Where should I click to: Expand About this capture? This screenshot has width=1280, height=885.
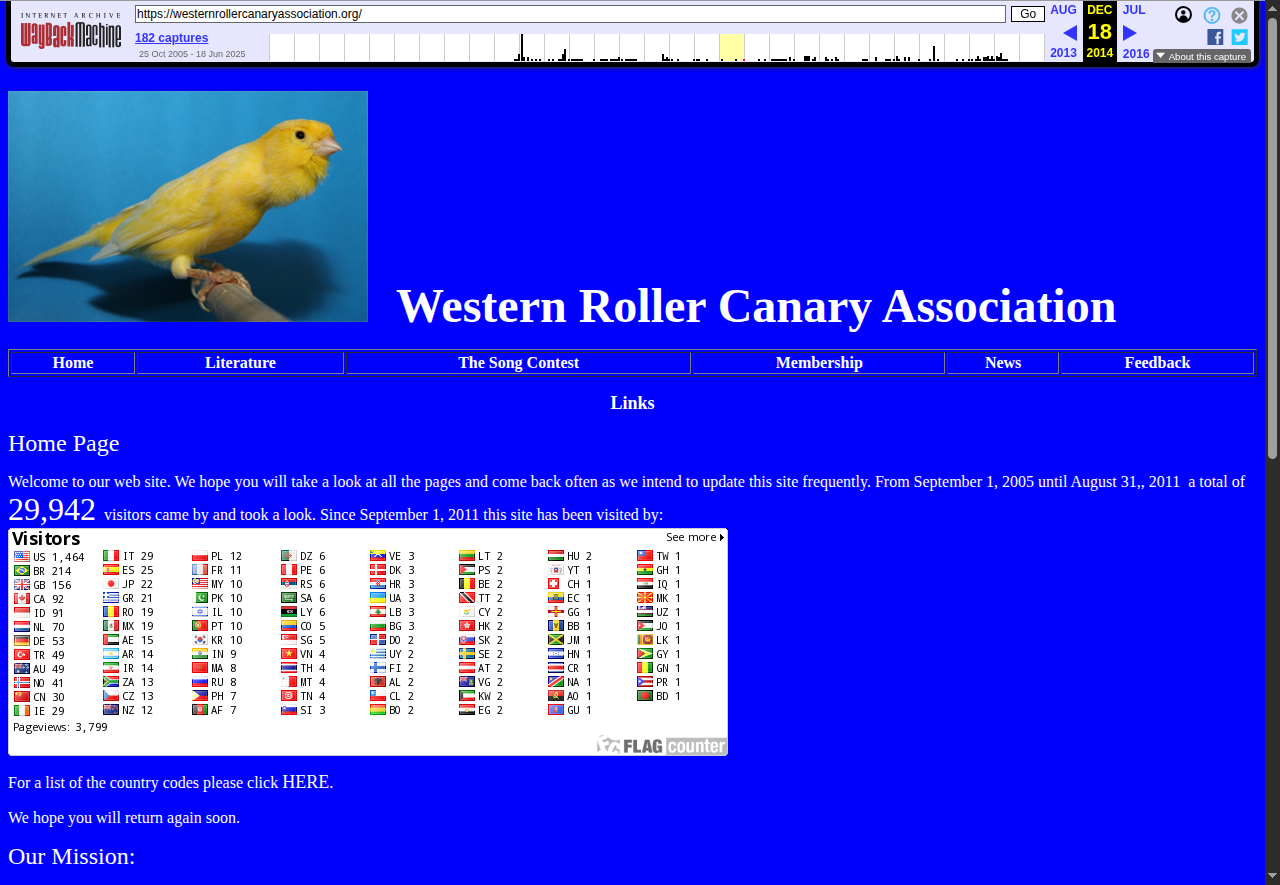click(1201, 56)
